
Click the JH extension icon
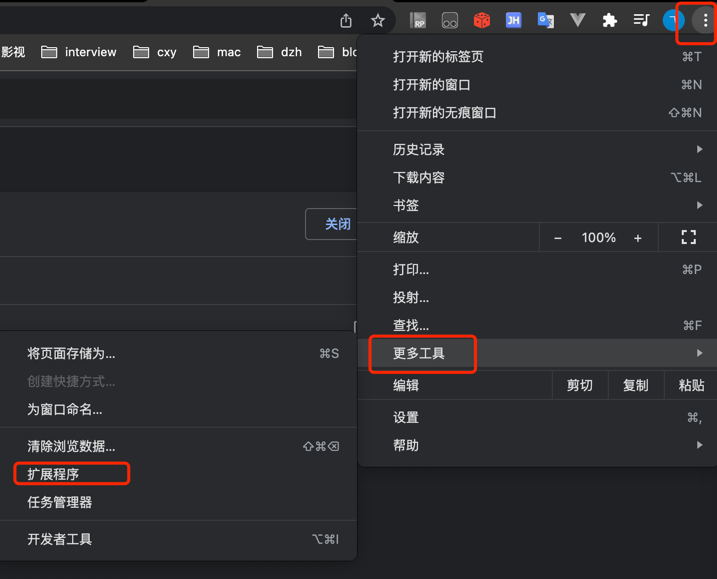[514, 20]
